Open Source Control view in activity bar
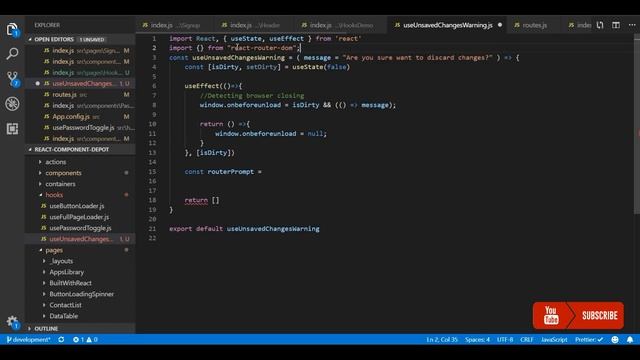The image size is (640, 360). [13, 78]
